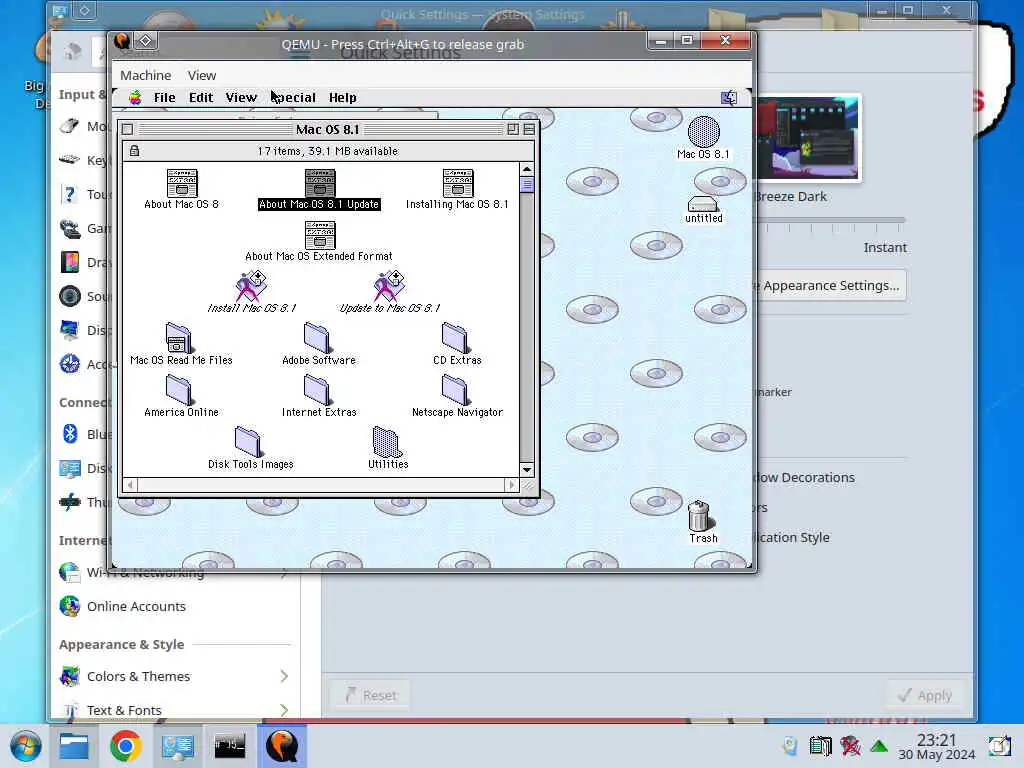
Task: Open the Apple menu logo
Action: [x=135, y=98]
